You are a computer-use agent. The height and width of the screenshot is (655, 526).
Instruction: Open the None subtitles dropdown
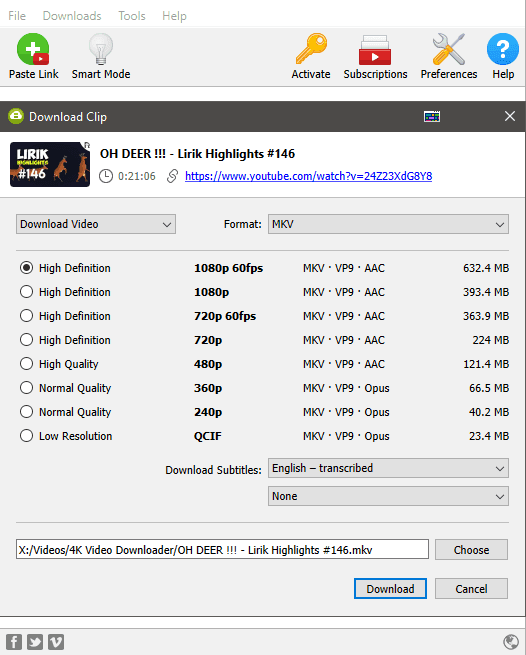388,496
